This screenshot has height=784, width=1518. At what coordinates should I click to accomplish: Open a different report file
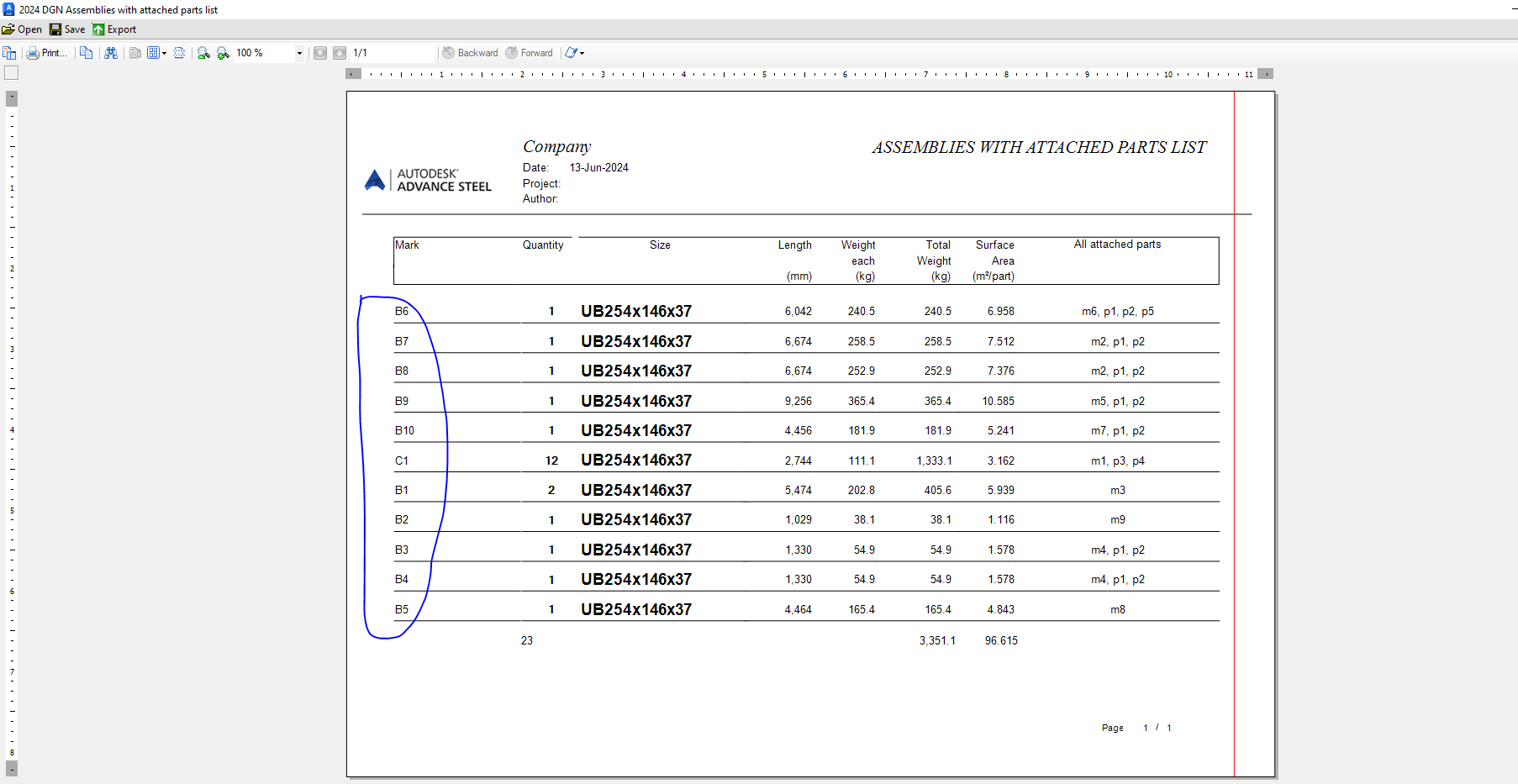[21, 29]
